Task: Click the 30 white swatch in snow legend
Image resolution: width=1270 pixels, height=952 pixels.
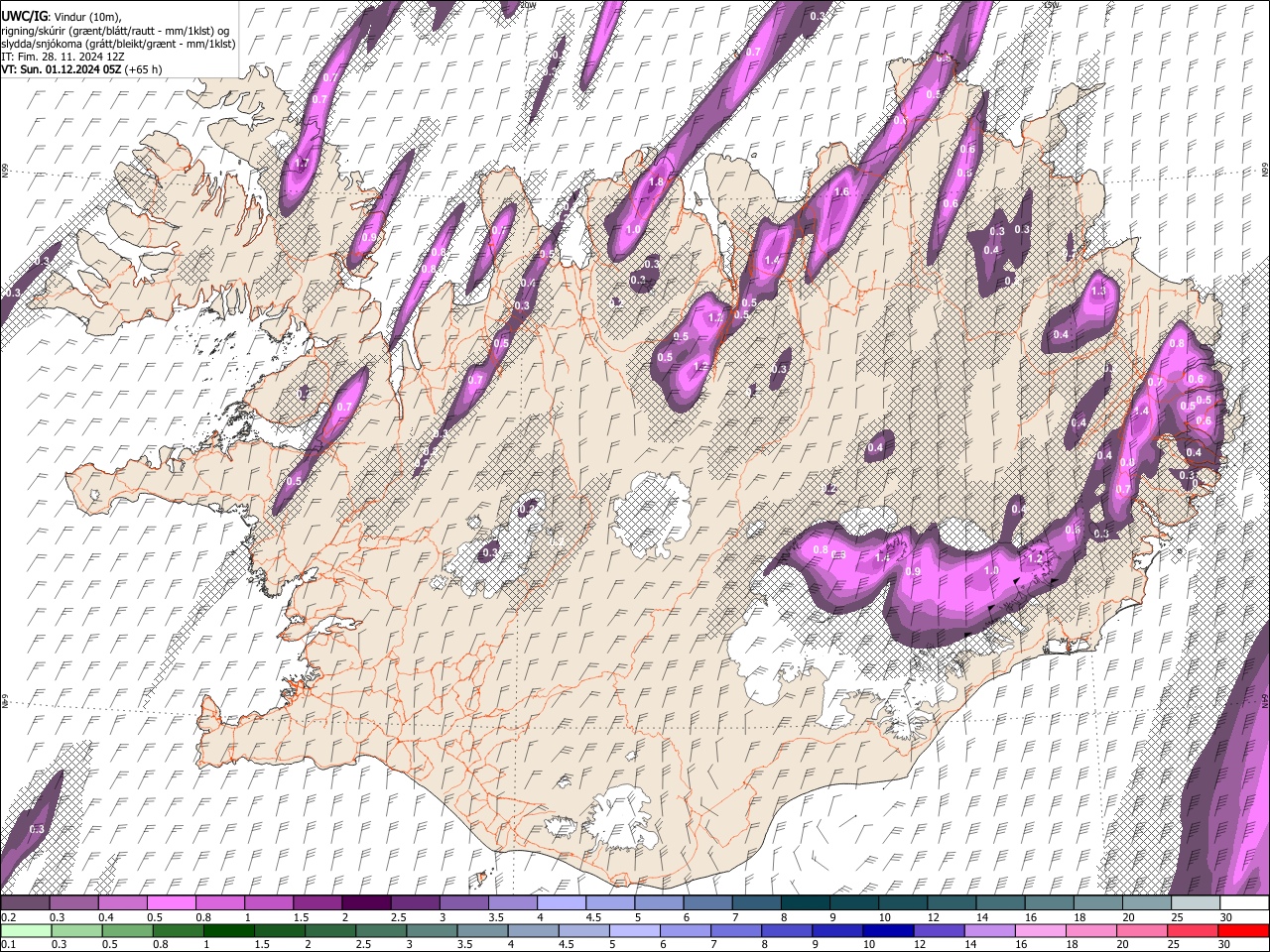Action: 1243,903
